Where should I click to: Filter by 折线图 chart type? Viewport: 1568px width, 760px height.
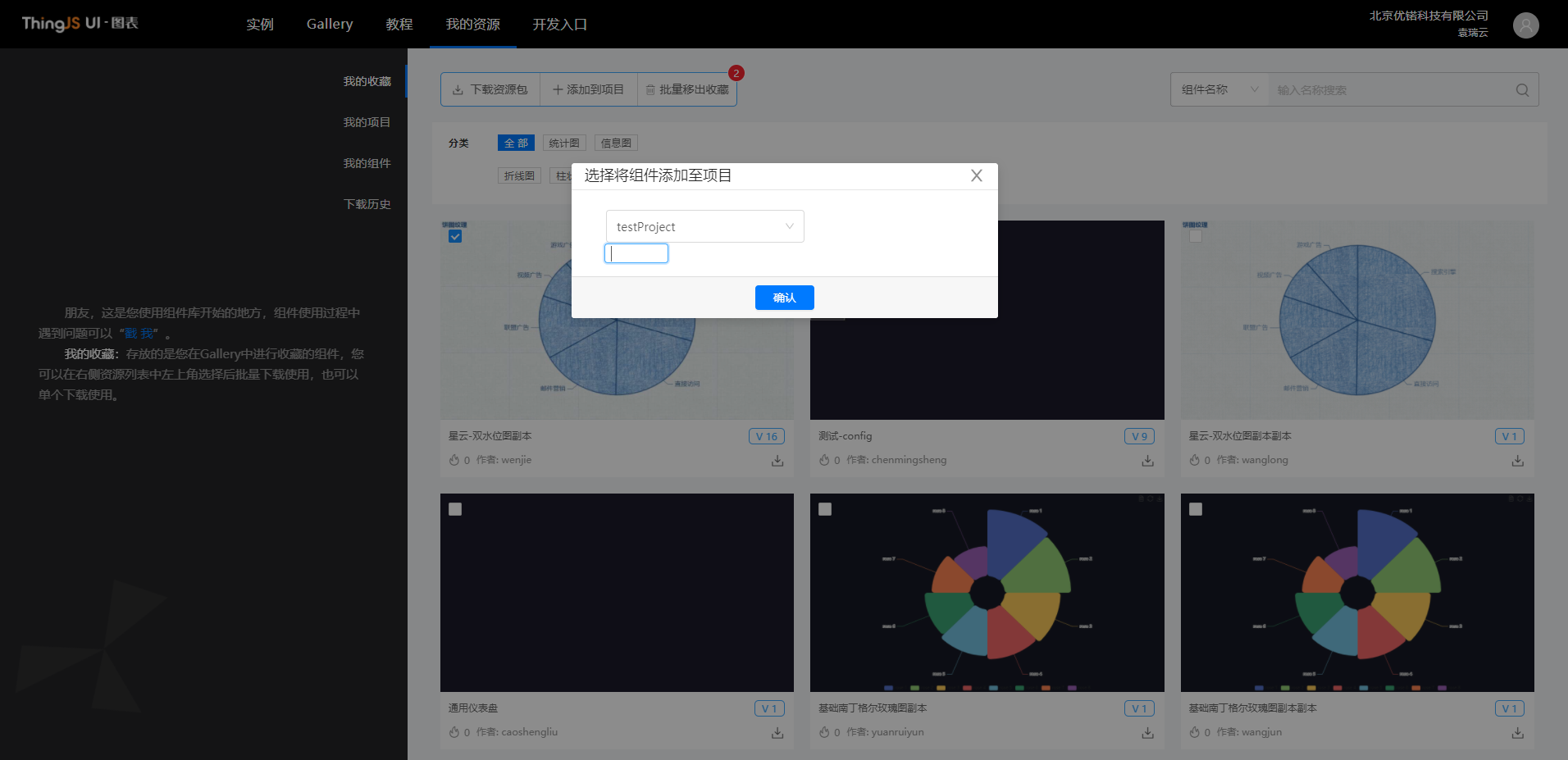coord(519,175)
